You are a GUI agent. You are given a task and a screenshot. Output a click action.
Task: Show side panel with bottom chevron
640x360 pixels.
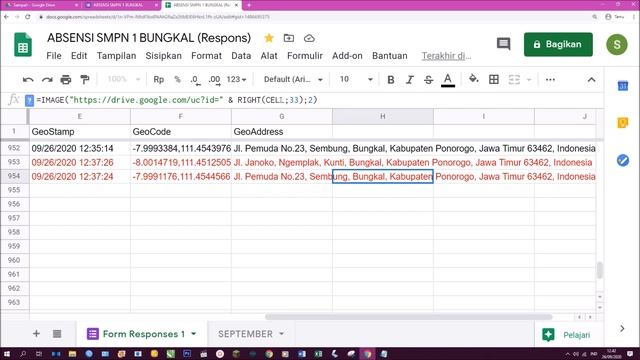pyautogui.click(x=622, y=328)
